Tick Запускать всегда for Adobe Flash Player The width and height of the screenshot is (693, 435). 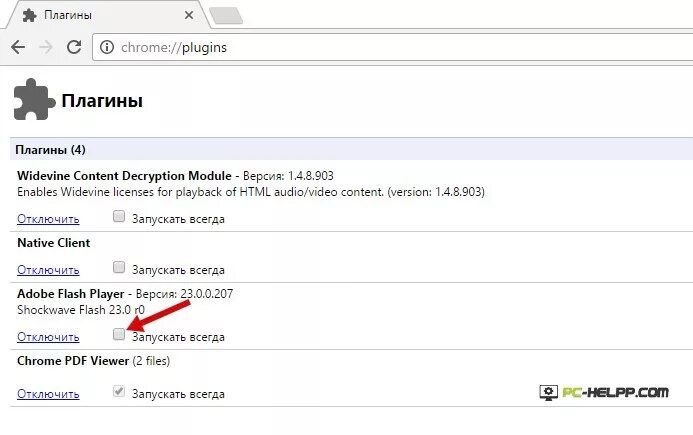click(x=119, y=334)
